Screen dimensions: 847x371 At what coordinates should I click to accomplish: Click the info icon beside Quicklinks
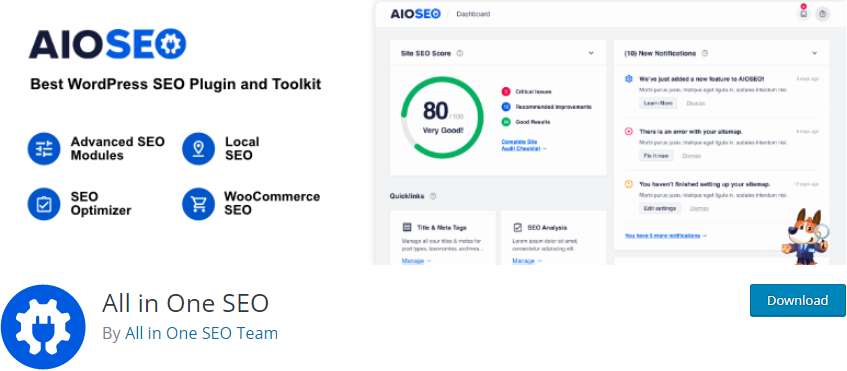433,196
